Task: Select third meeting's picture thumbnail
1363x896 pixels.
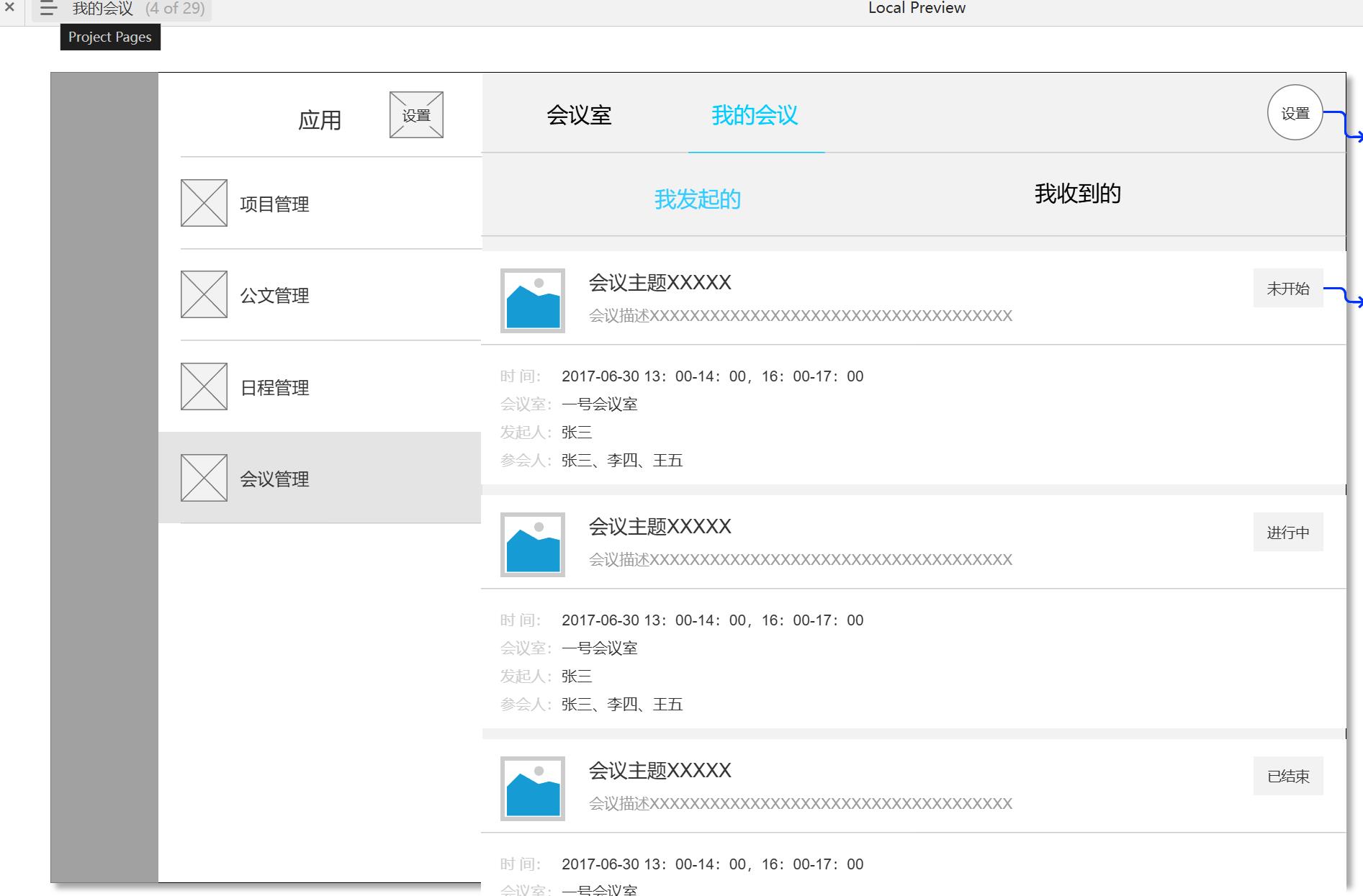Action: click(533, 789)
